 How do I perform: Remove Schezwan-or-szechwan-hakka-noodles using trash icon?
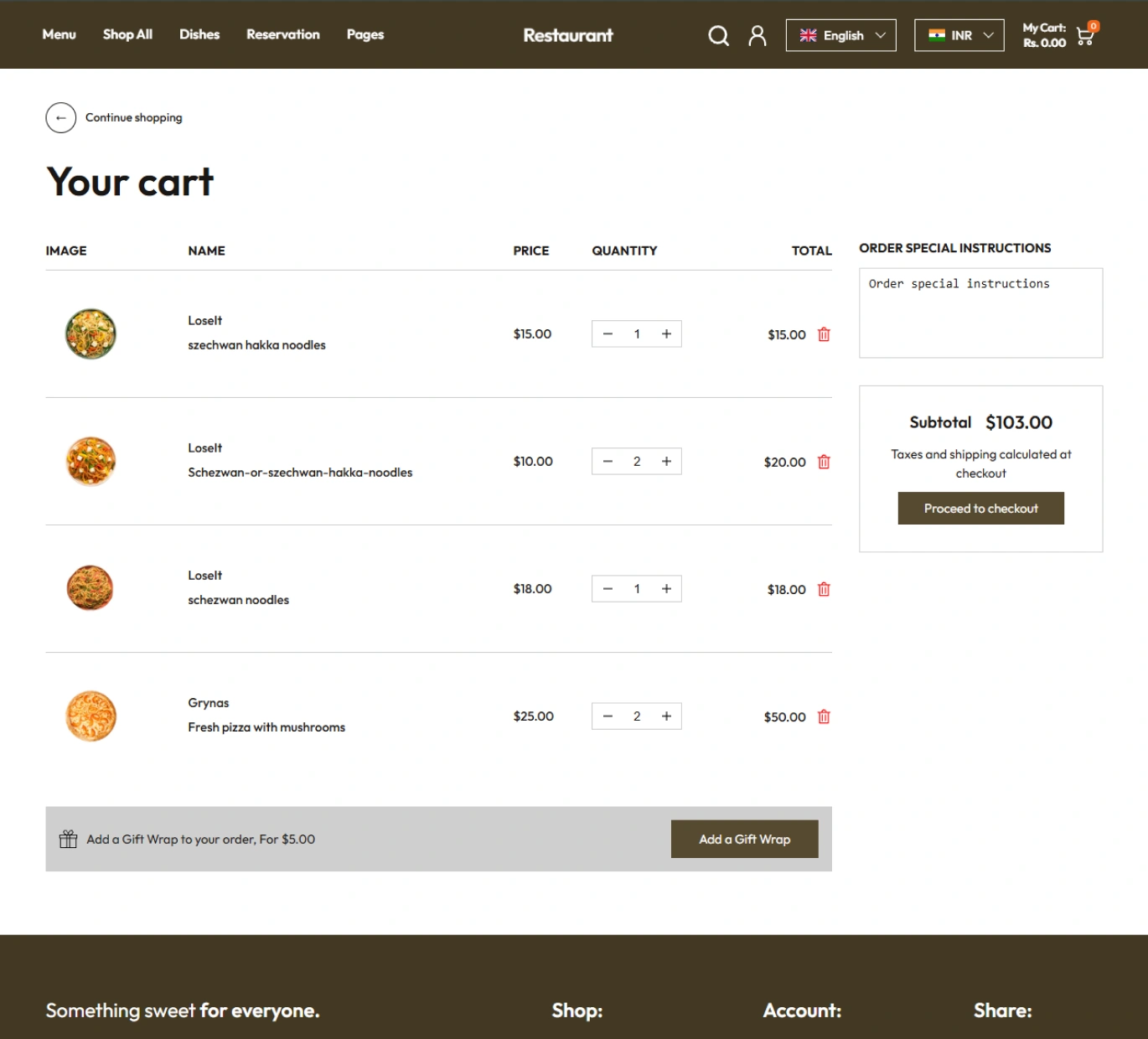tap(824, 462)
